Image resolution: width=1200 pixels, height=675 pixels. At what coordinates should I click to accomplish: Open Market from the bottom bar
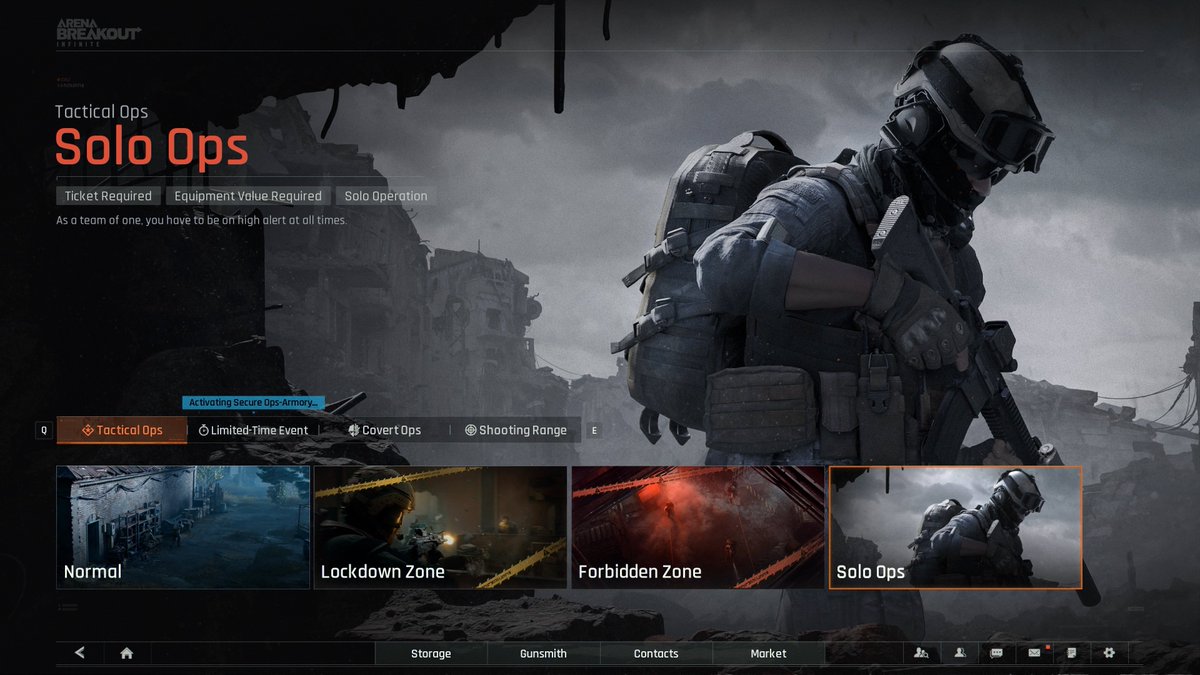[768, 653]
